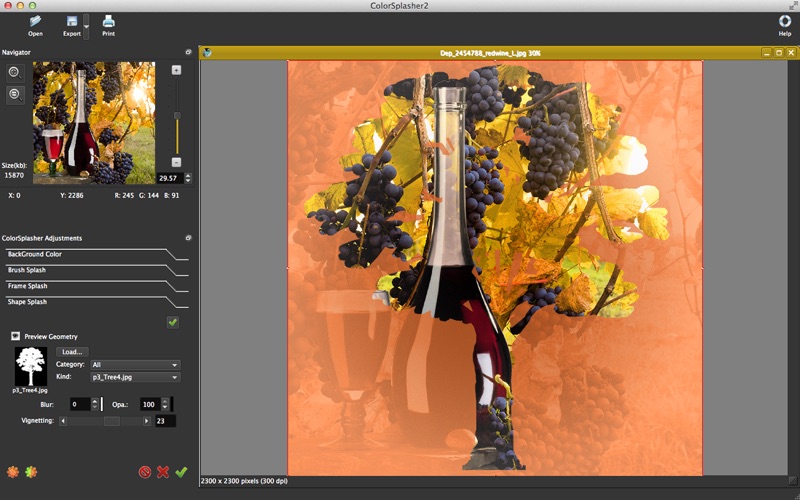This screenshot has width=800, height=500.
Task: Click the Vignetting slider left arrow
Action: [x=63, y=421]
